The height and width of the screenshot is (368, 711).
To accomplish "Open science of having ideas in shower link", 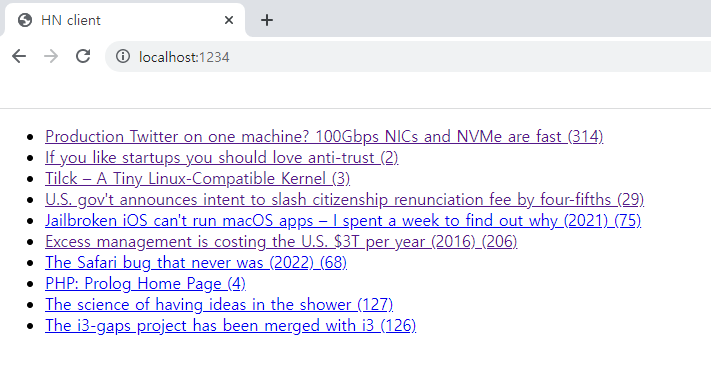I will [x=219, y=305].
